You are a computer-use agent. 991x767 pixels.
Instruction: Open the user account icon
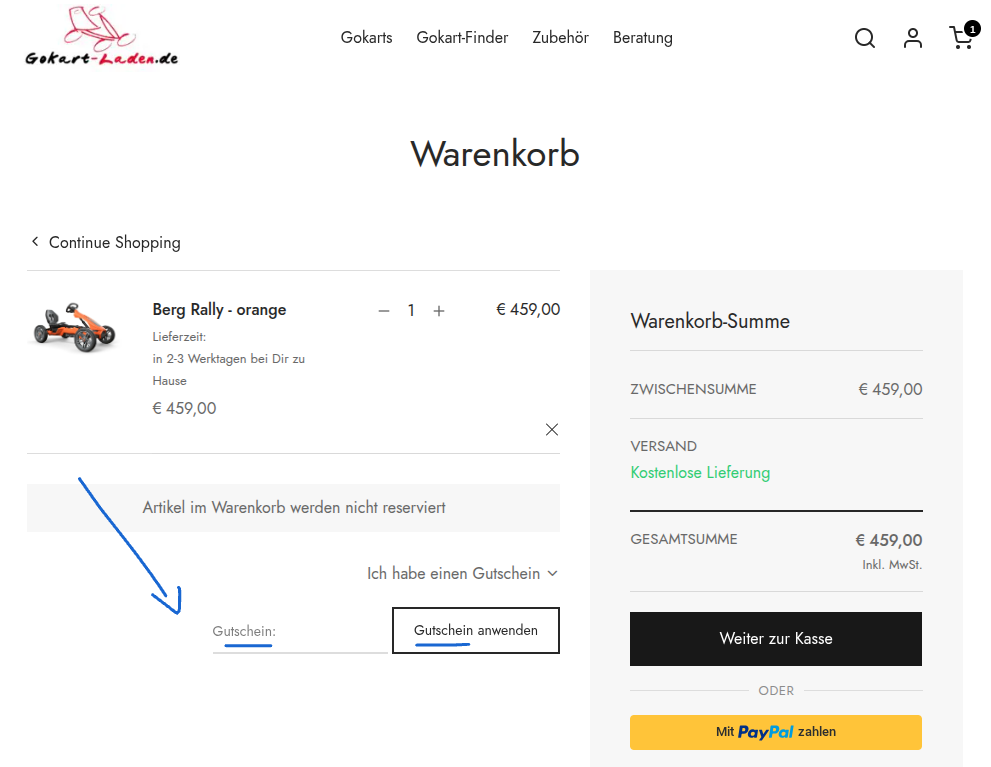pos(912,38)
